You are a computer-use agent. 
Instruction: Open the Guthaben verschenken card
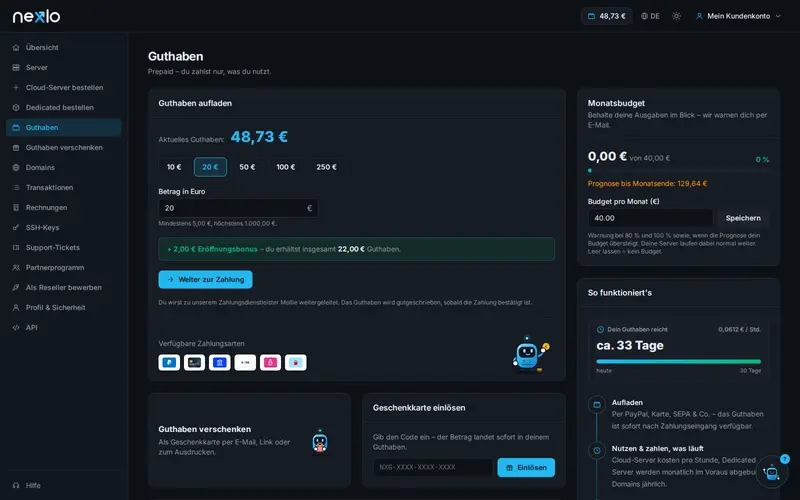coord(249,440)
